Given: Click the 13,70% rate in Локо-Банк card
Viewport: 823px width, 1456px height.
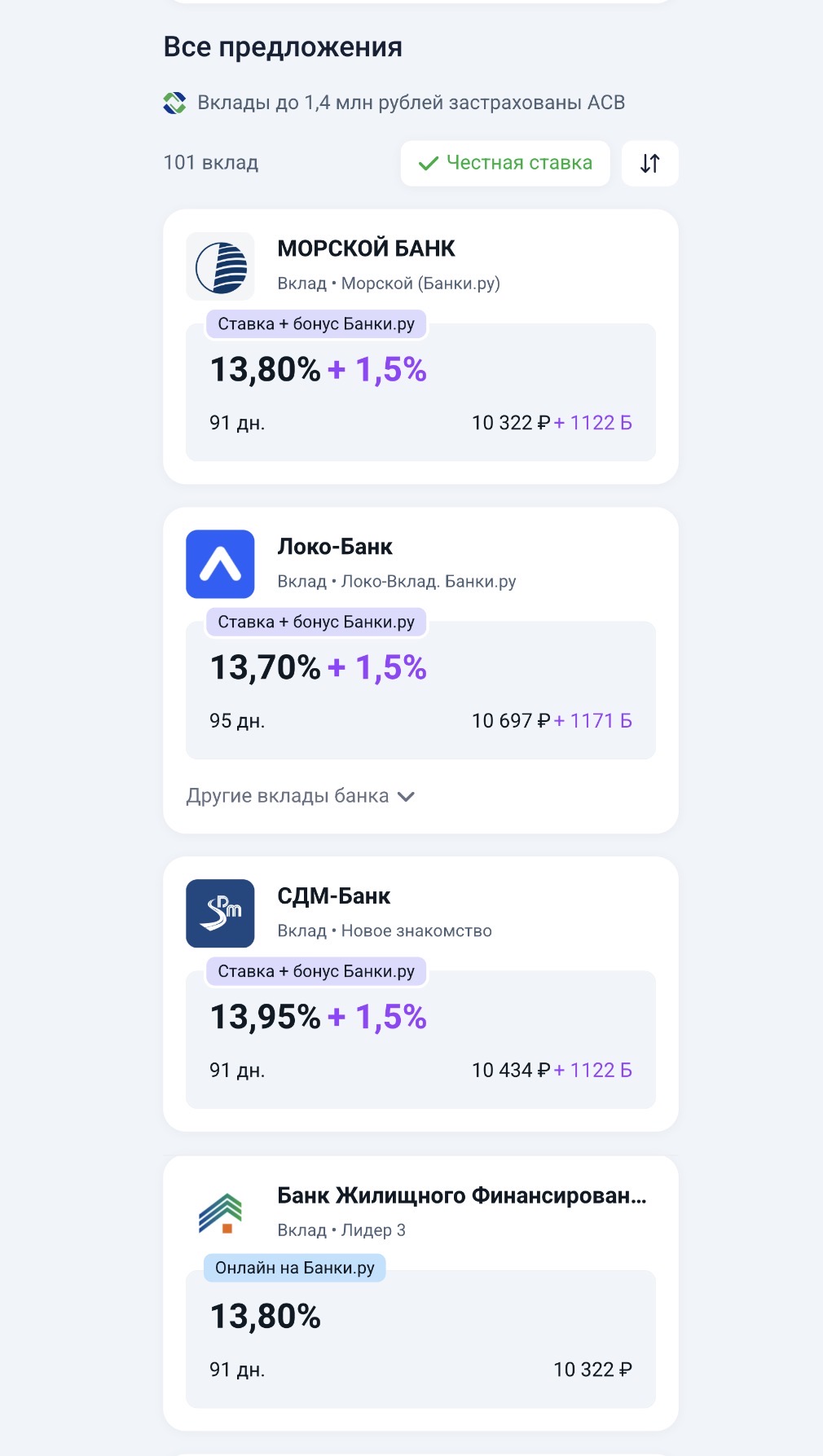Looking at the screenshot, I should point(266,668).
